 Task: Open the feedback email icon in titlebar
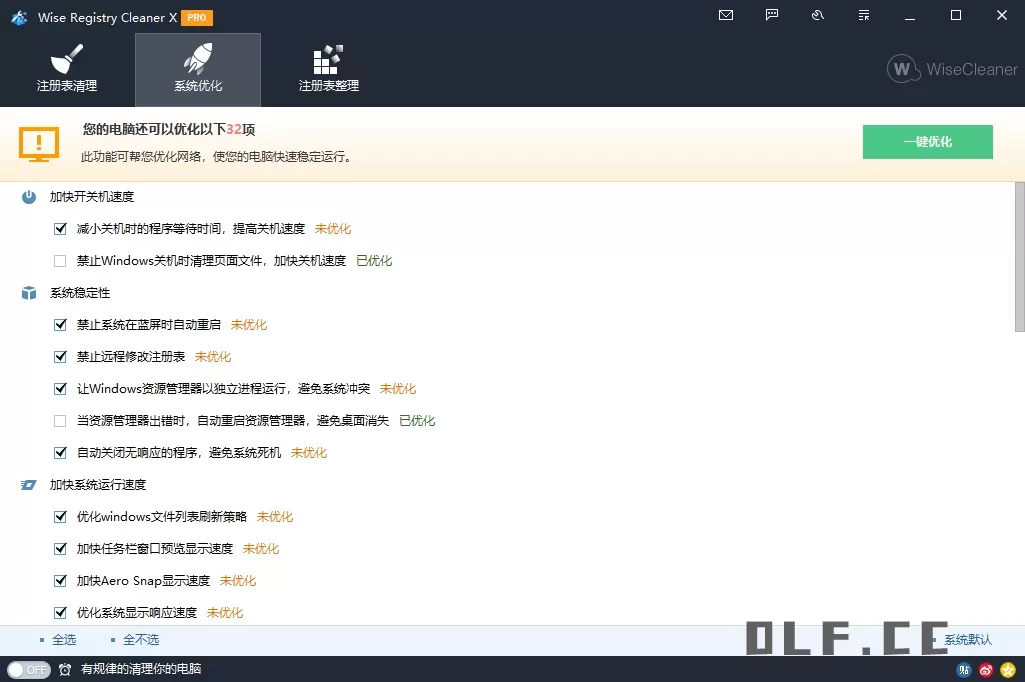pyautogui.click(x=725, y=15)
